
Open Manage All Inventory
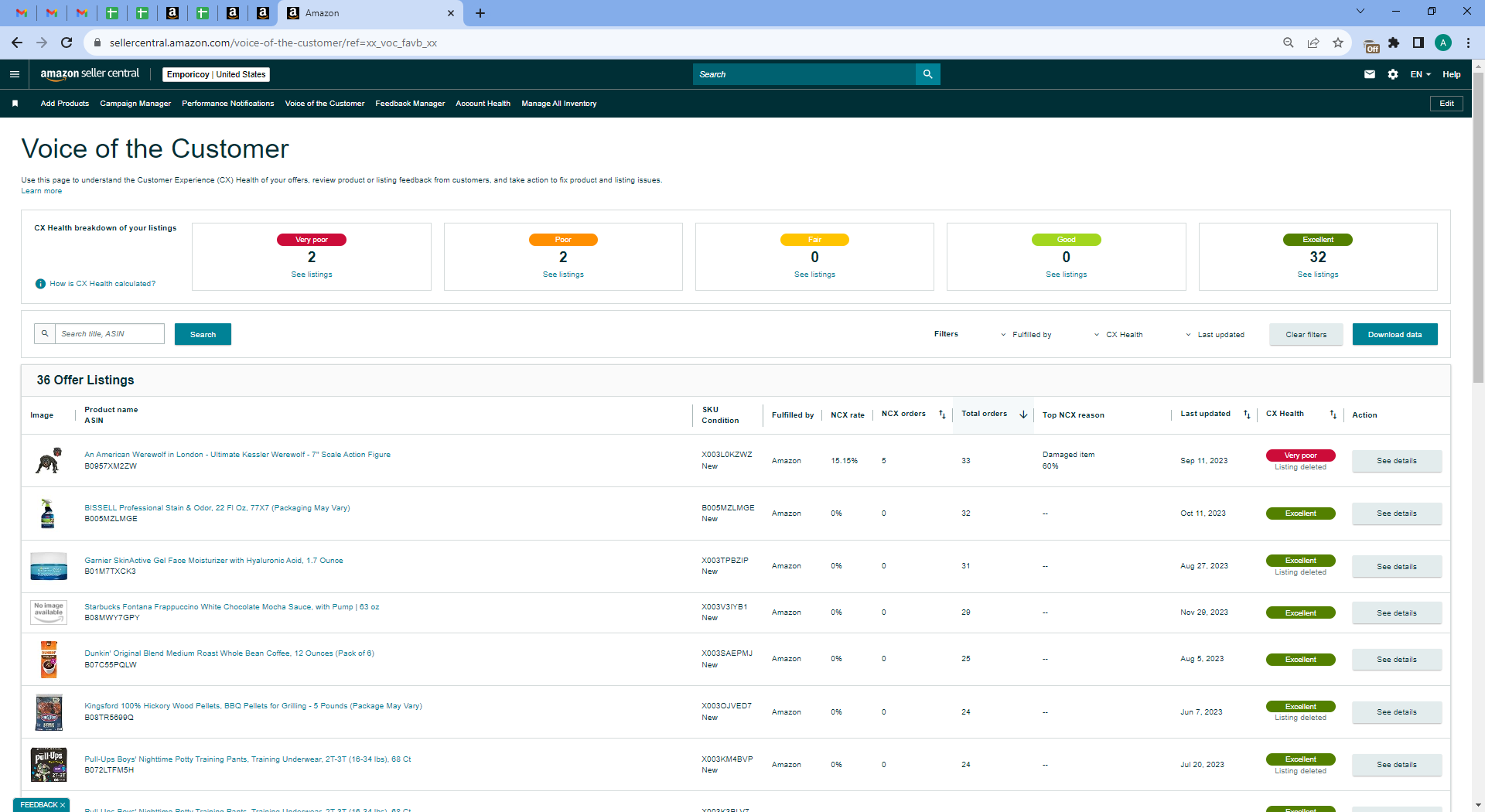coord(558,104)
